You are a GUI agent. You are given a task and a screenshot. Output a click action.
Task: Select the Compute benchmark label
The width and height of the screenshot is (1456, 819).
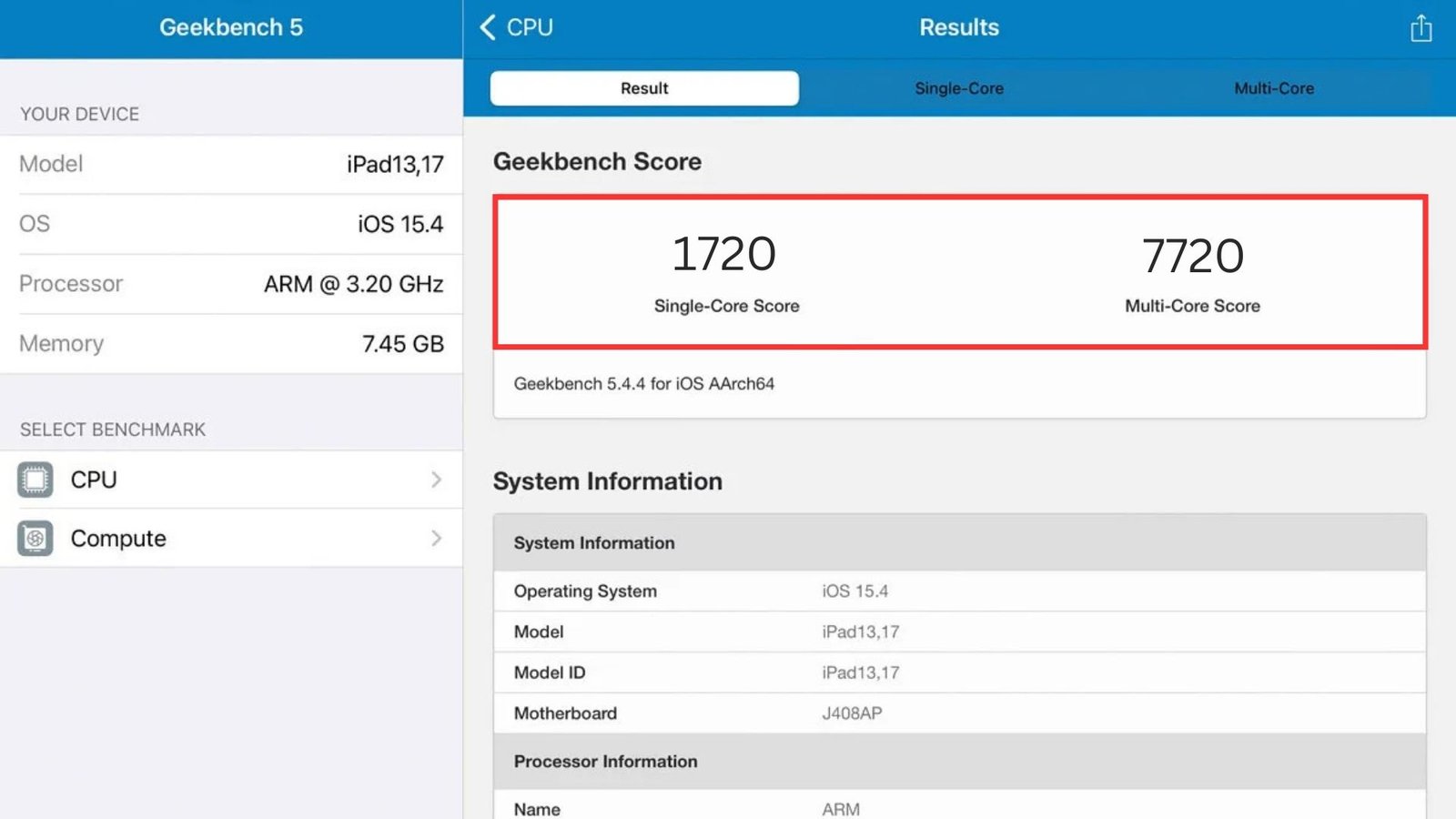point(118,539)
